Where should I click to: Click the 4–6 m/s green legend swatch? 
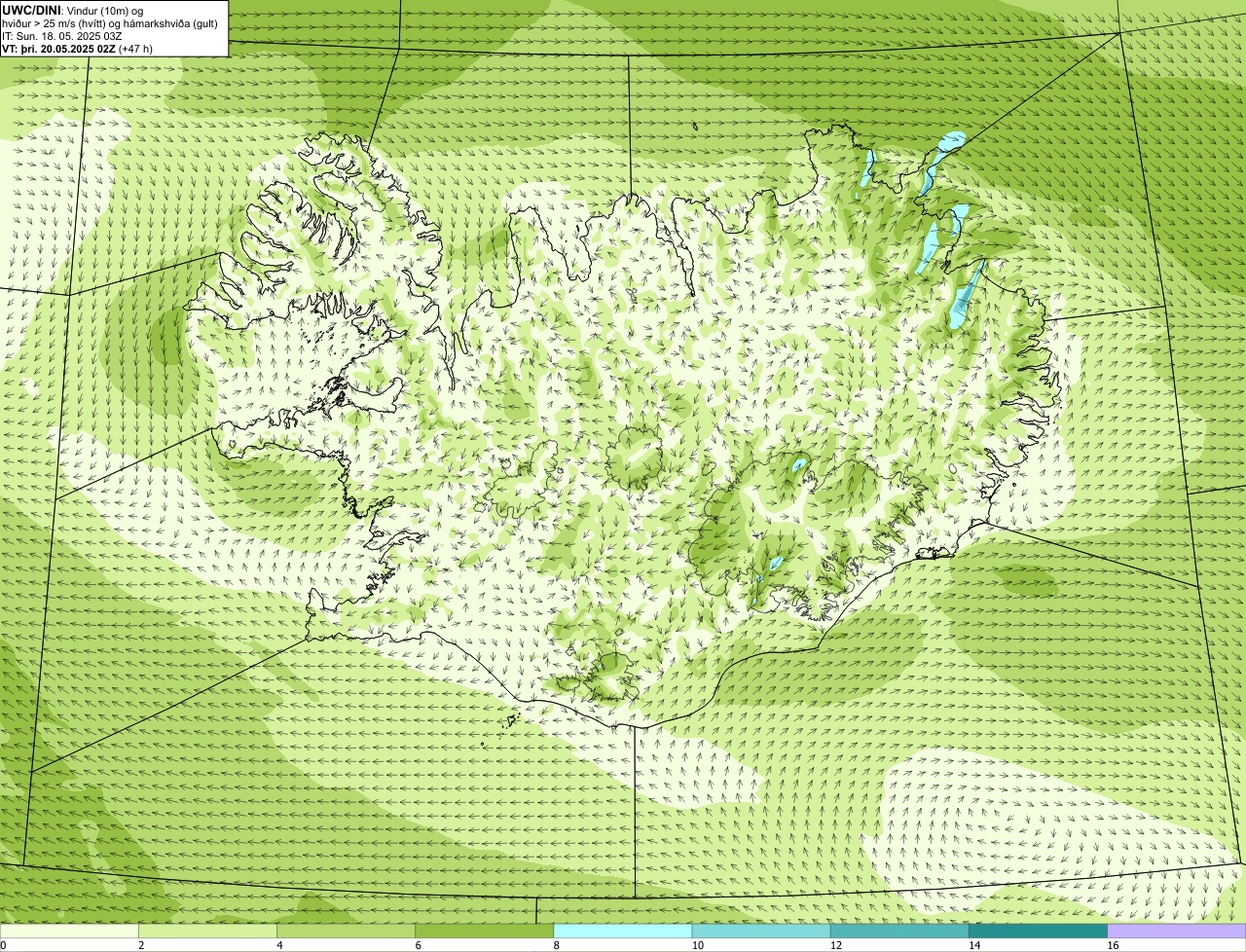(x=346, y=932)
